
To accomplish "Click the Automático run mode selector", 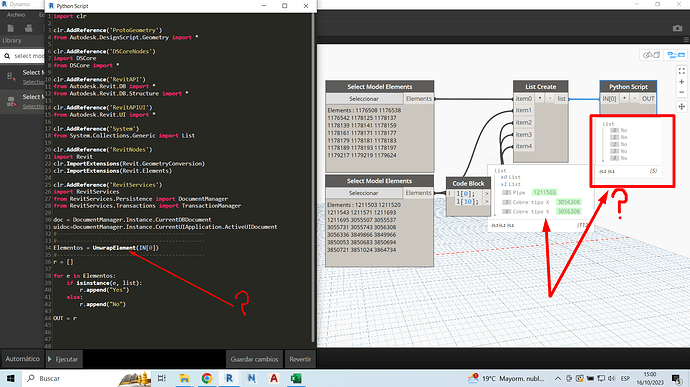I will point(22,359).
